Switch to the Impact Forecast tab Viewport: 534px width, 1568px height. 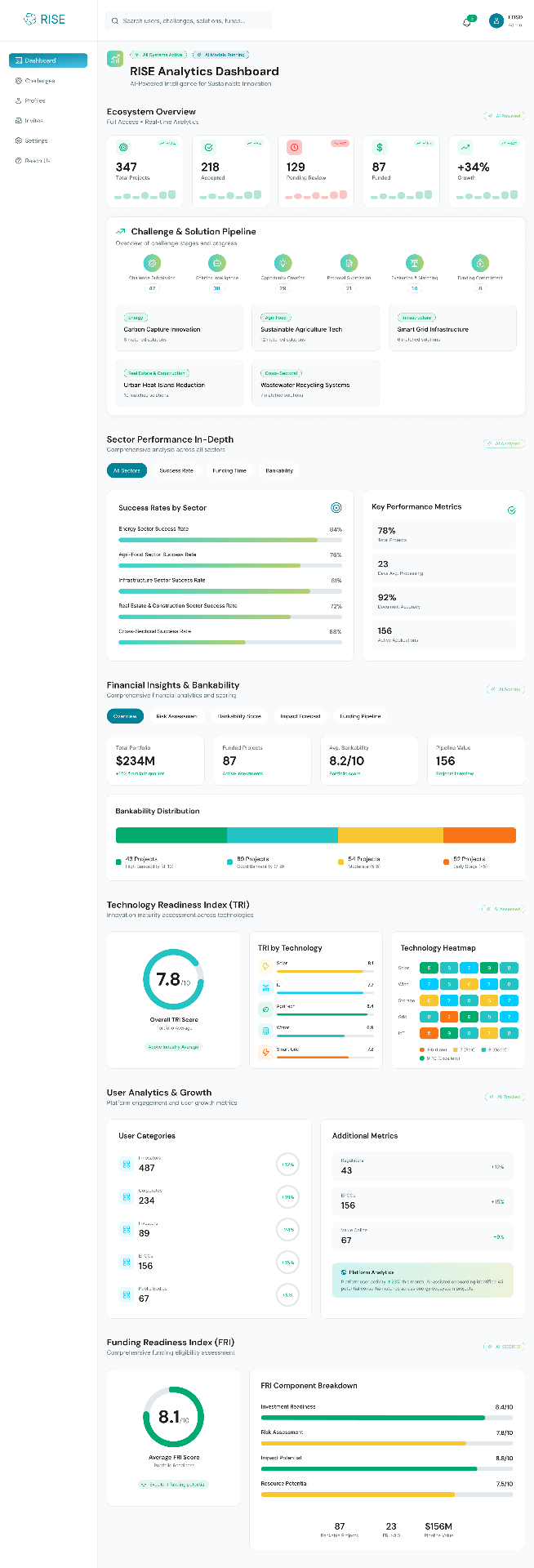300,716
